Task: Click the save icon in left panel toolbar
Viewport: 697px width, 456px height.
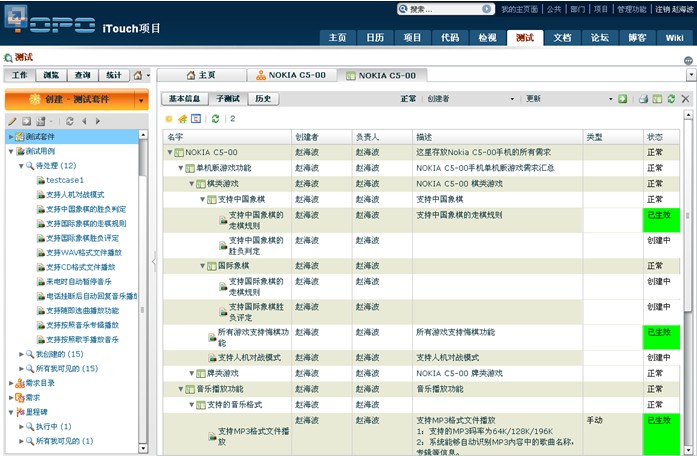Action: click(41, 121)
